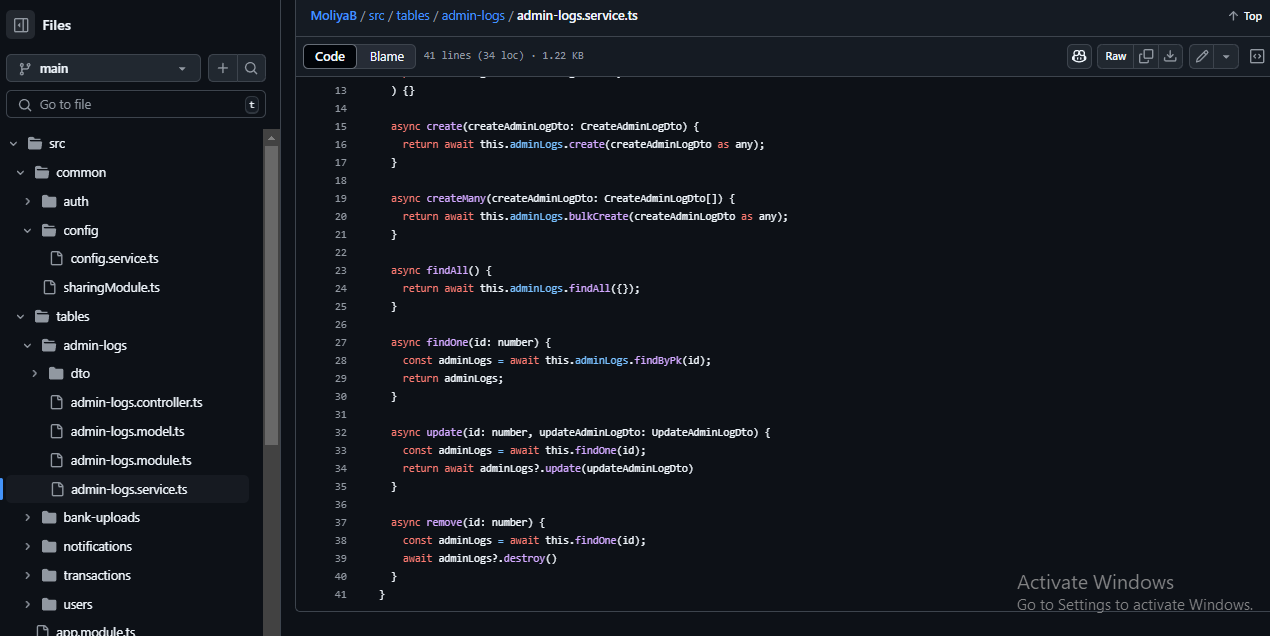This screenshot has height=636, width=1270.
Task: Switch to Blame view
Action: click(x=386, y=56)
